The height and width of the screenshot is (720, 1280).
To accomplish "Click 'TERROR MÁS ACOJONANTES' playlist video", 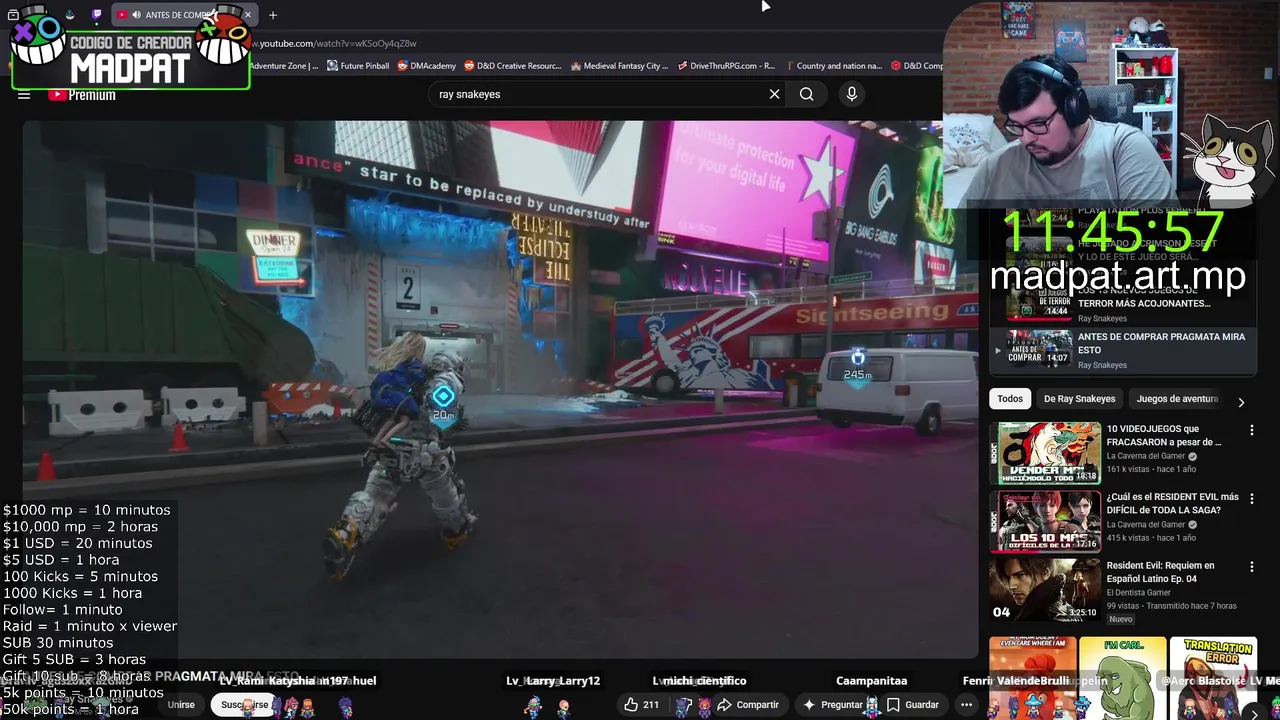I will point(1122,303).
